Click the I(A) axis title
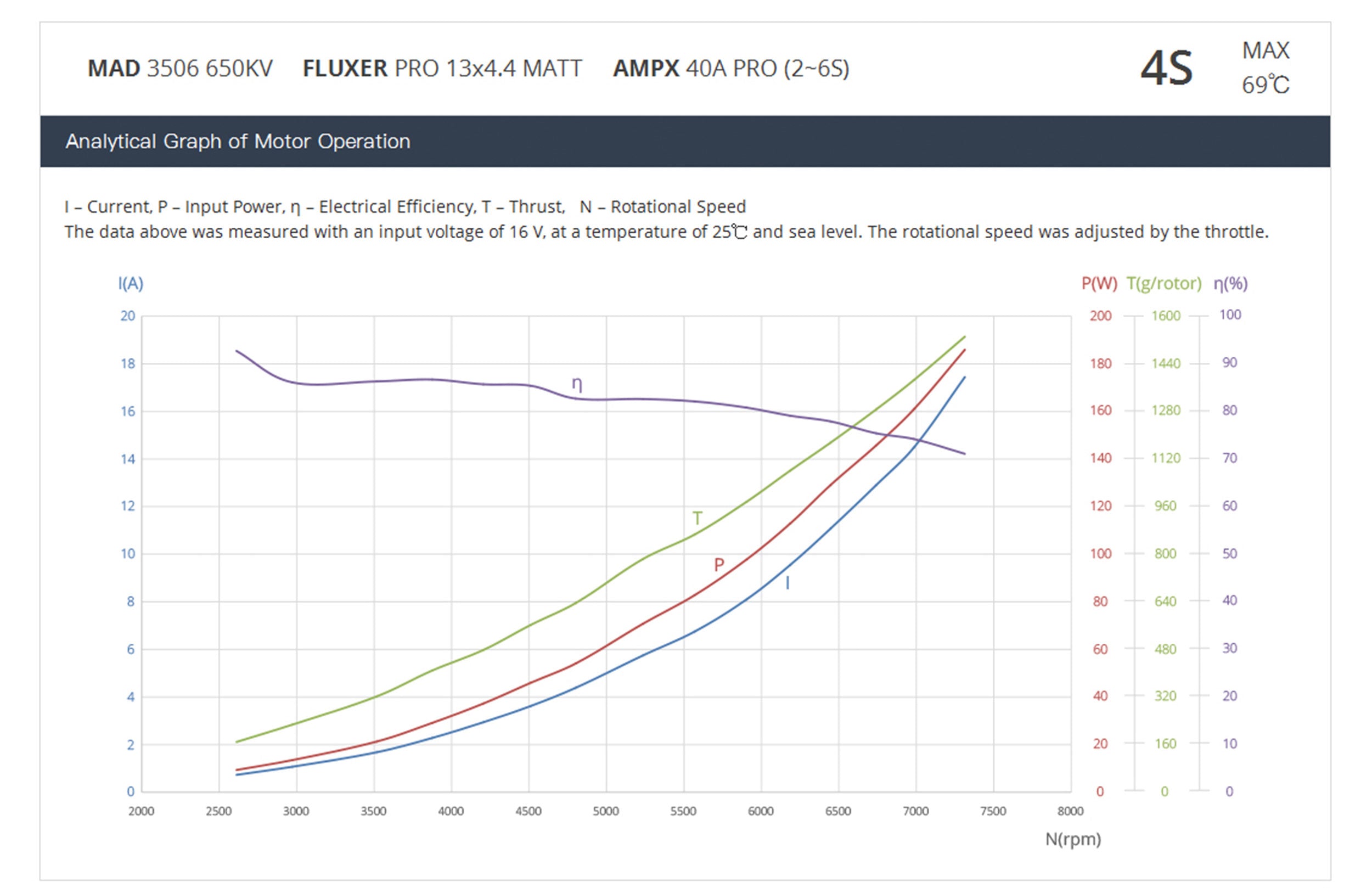Viewport: 1372px width, 888px height. 131,283
